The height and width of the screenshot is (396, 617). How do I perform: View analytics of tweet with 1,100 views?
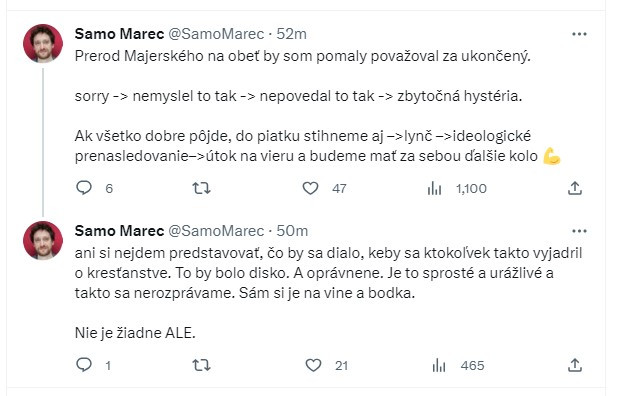click(x=434, y=189)
